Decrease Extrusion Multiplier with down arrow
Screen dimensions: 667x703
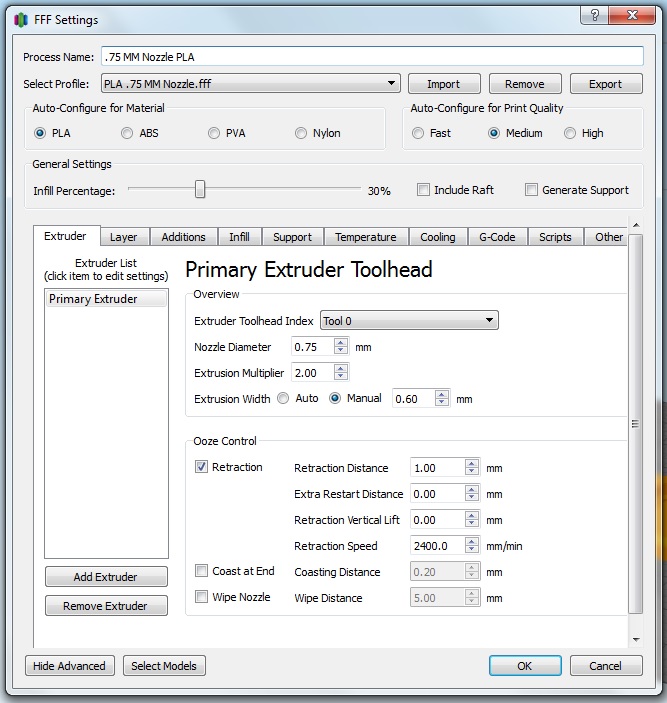coord(342,377)
